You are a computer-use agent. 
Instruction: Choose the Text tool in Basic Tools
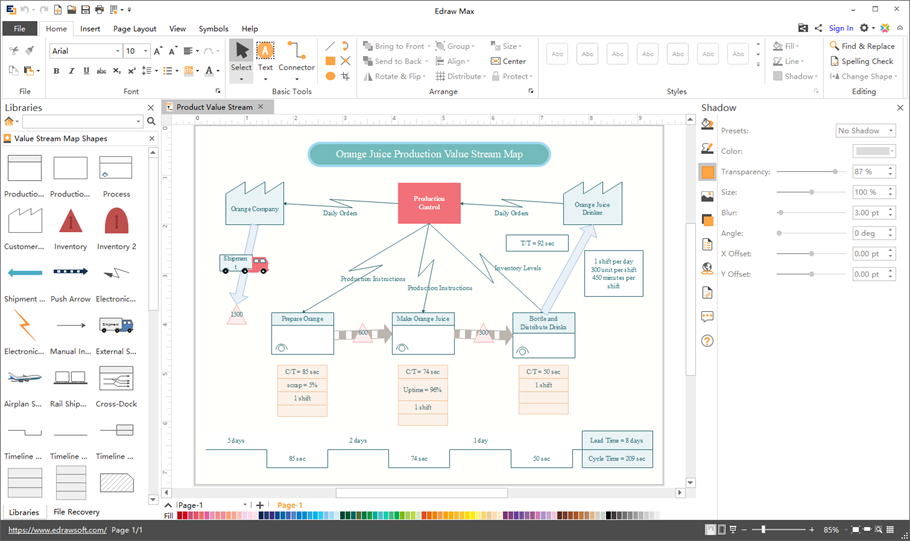click(265, 57)
